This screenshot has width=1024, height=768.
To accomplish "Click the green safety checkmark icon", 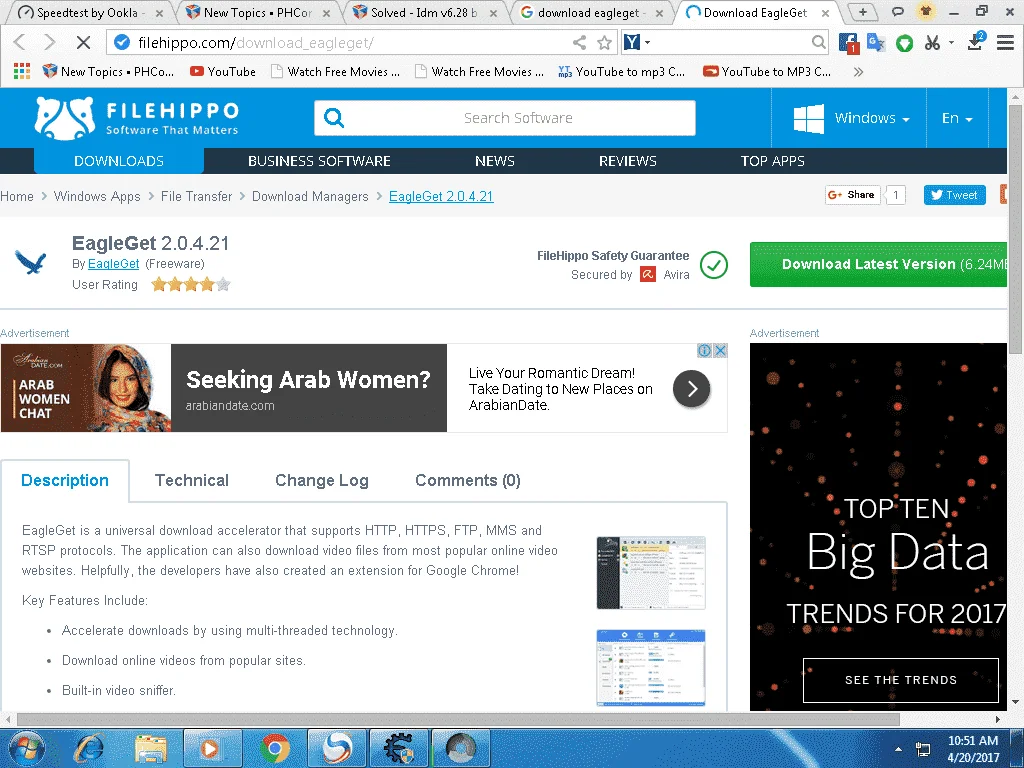I will (x=714, y=264).
